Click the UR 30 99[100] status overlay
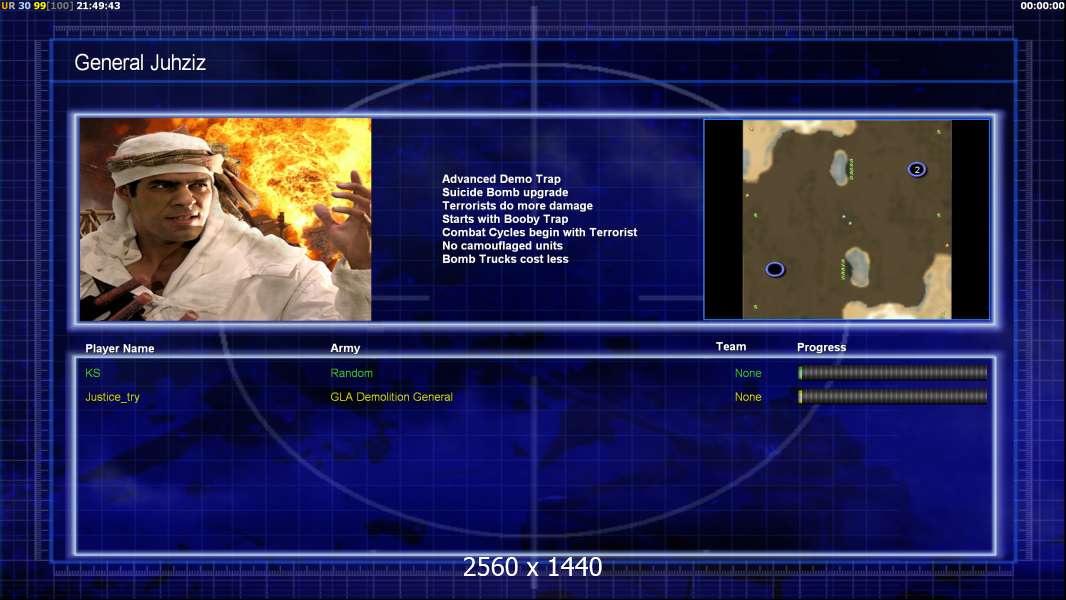Viewport: 1066px width, 600px height. (x=37, y=5)
